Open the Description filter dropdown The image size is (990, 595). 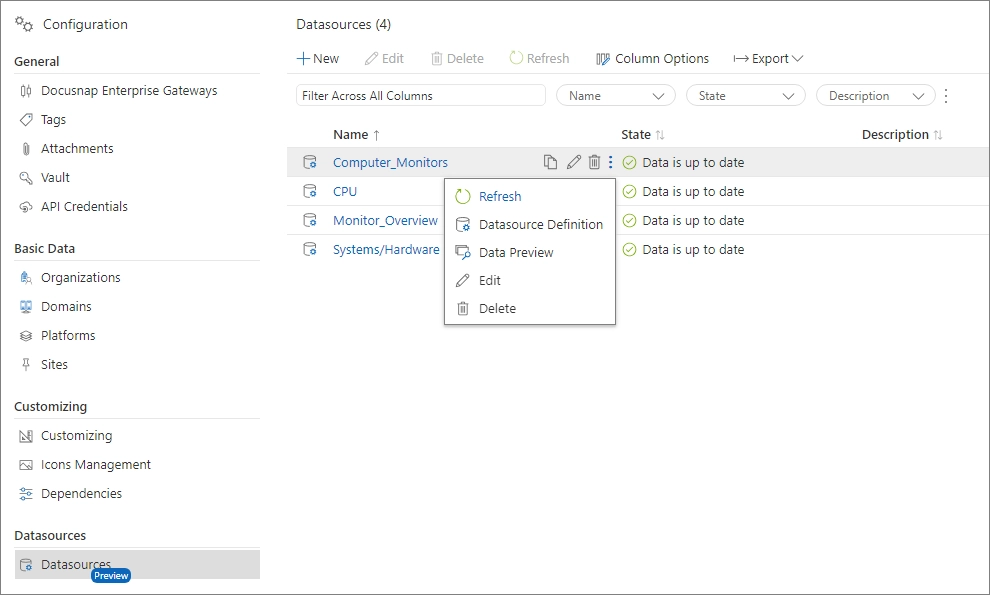pos(875,96)
